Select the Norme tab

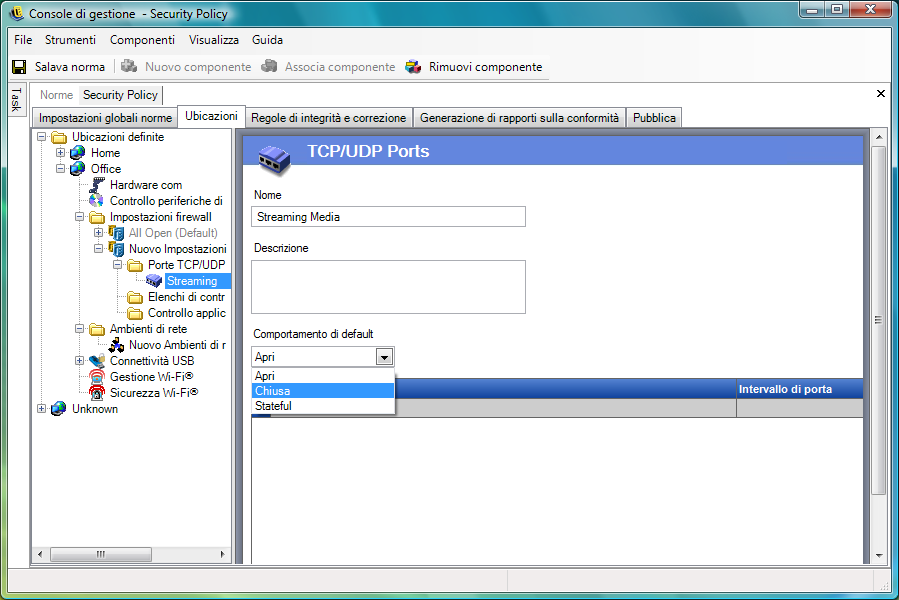point(56,95)
